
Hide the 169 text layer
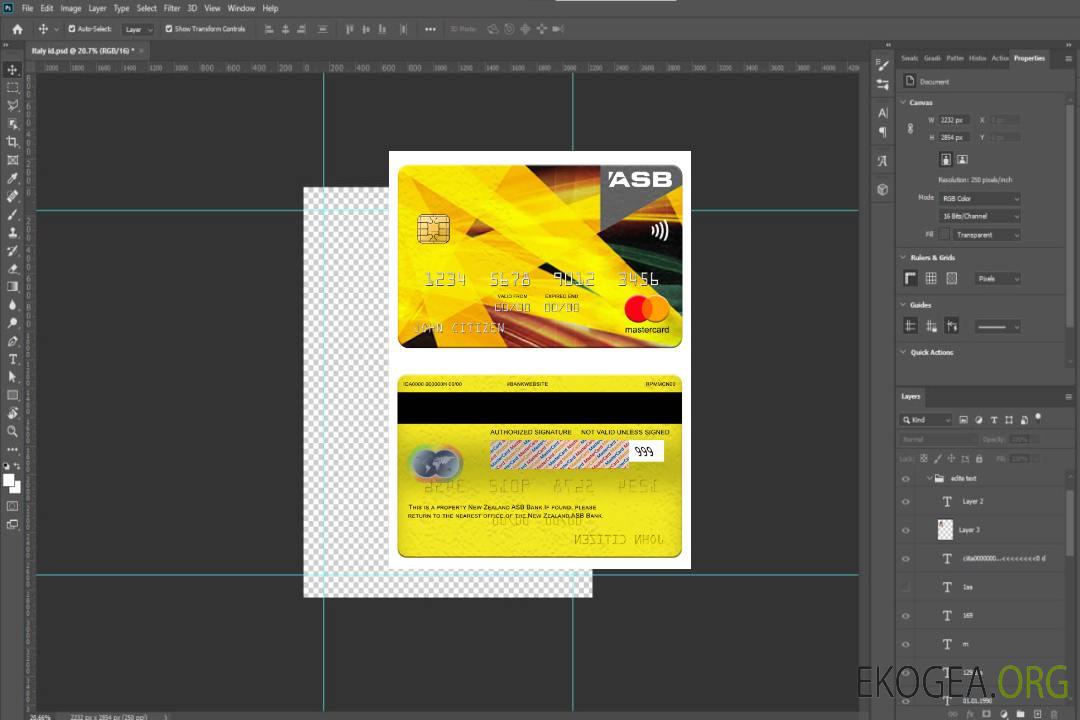coord(906,616)
